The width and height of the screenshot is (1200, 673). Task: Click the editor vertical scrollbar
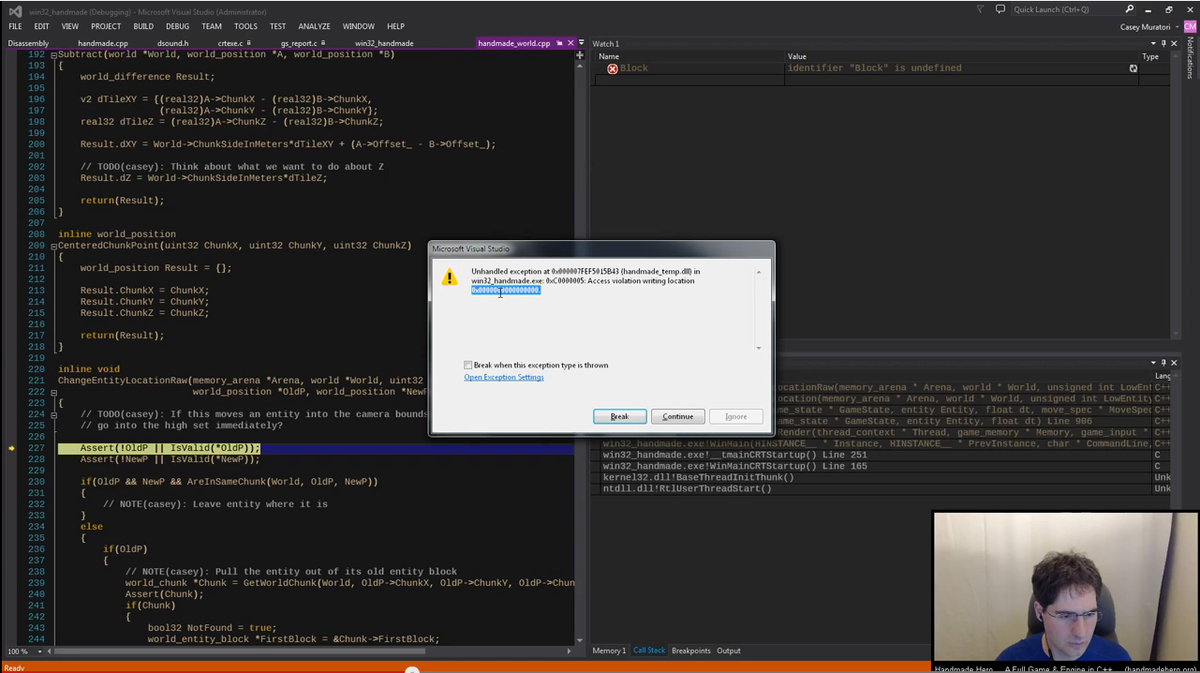click(x=580, y=350)
